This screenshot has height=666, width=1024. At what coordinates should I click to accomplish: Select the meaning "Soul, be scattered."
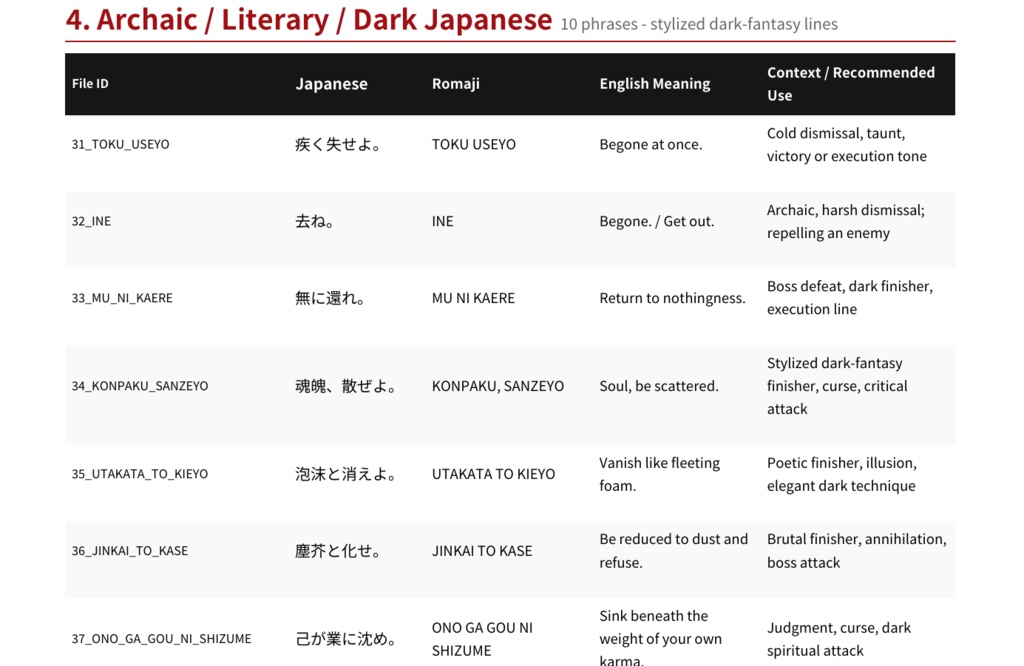(x=659, y=386)
